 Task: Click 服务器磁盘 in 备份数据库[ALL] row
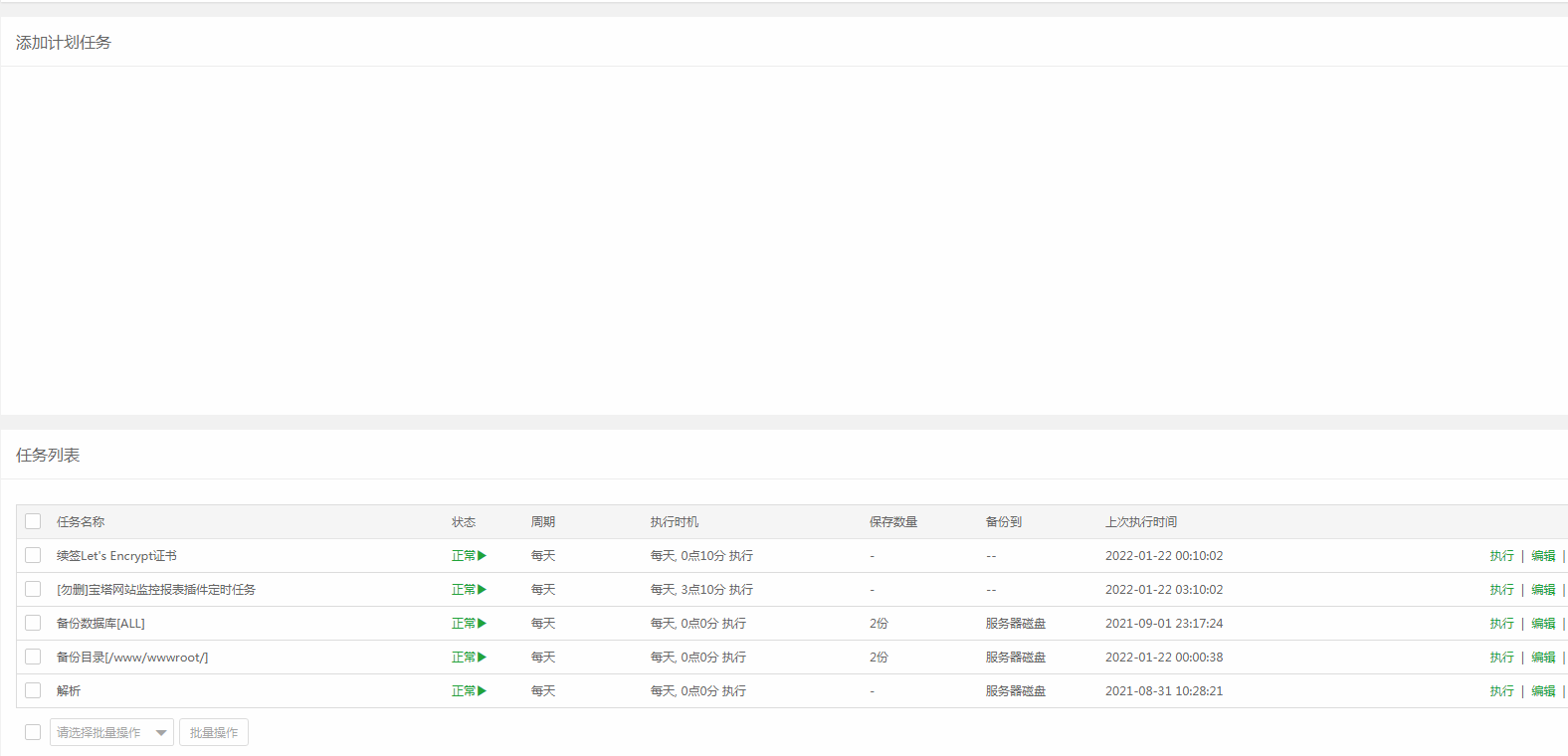pyautogui.click(x=1016, y=624)
